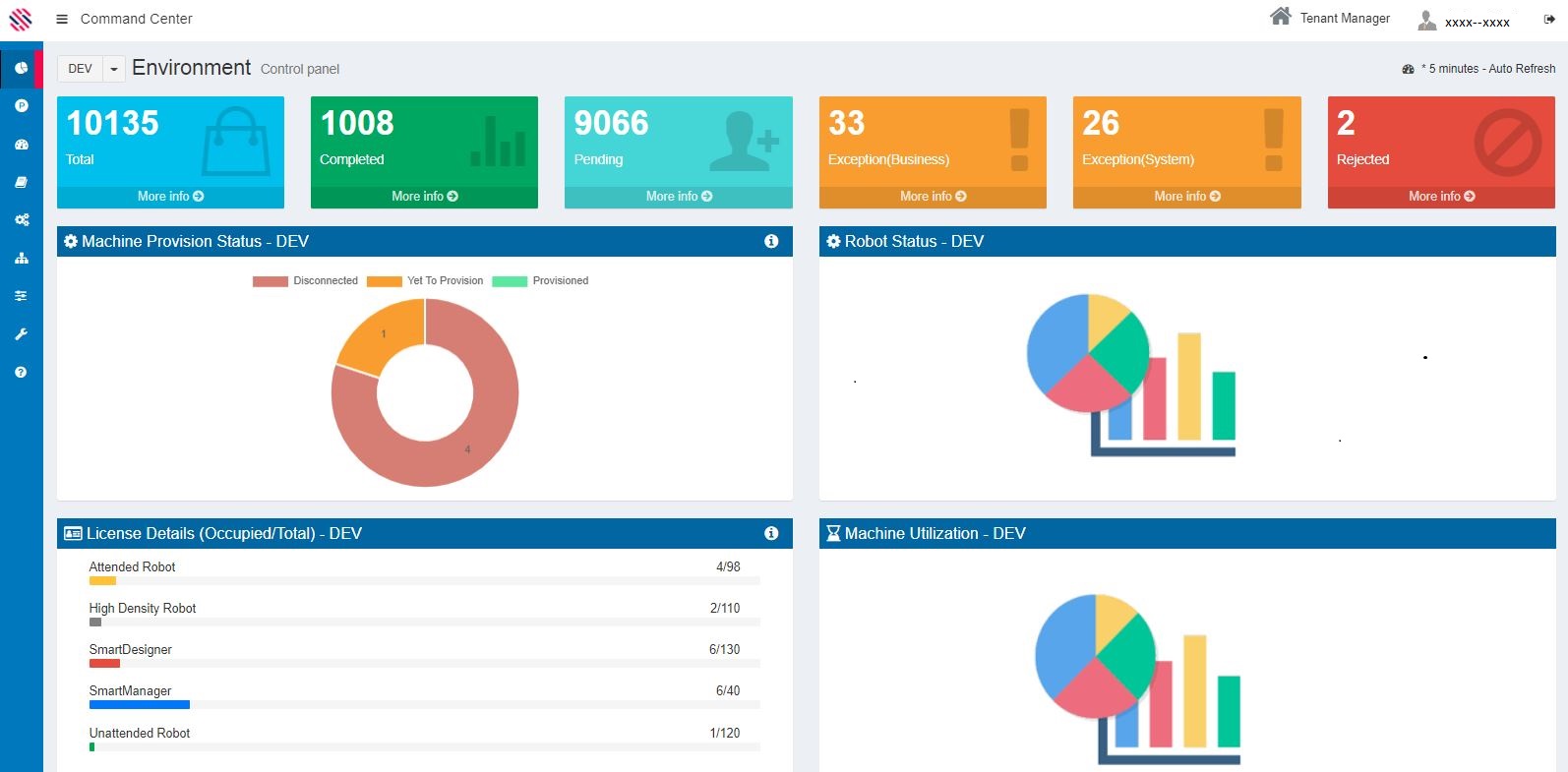Open the sitemap hierarchy sidebar icon

tap(21, 259)
